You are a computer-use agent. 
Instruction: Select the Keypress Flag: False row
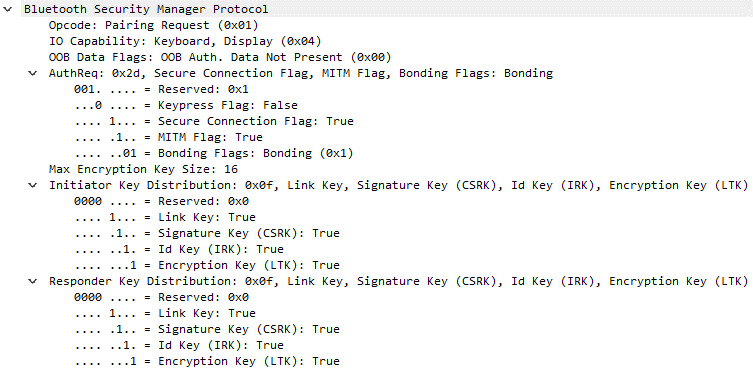click(x=186, y=105)
